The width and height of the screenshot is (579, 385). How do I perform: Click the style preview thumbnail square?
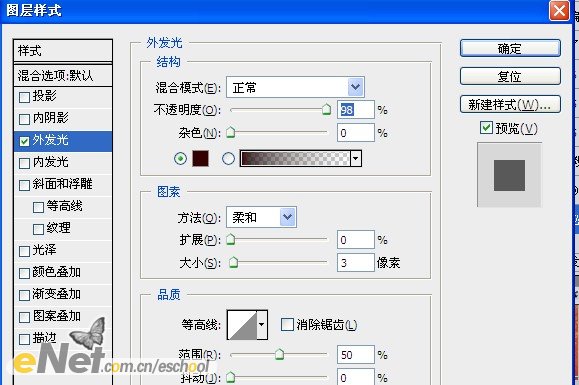[x=509, y=175]
